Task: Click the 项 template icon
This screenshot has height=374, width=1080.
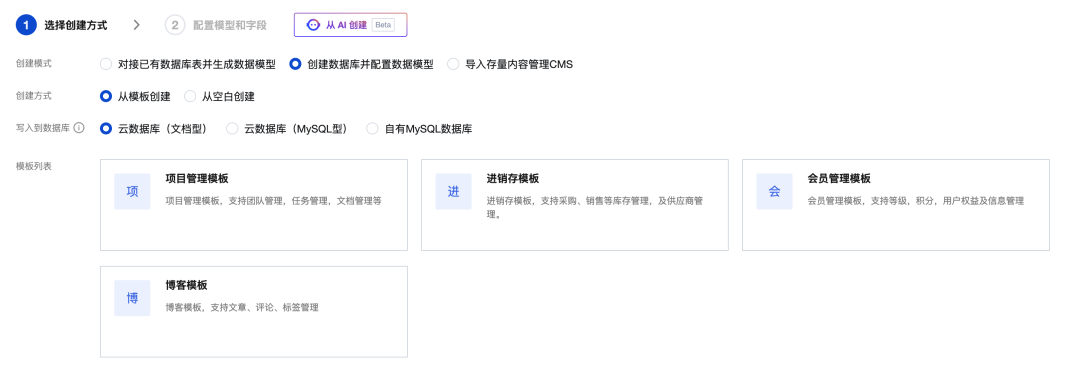Action: (132, 191)
